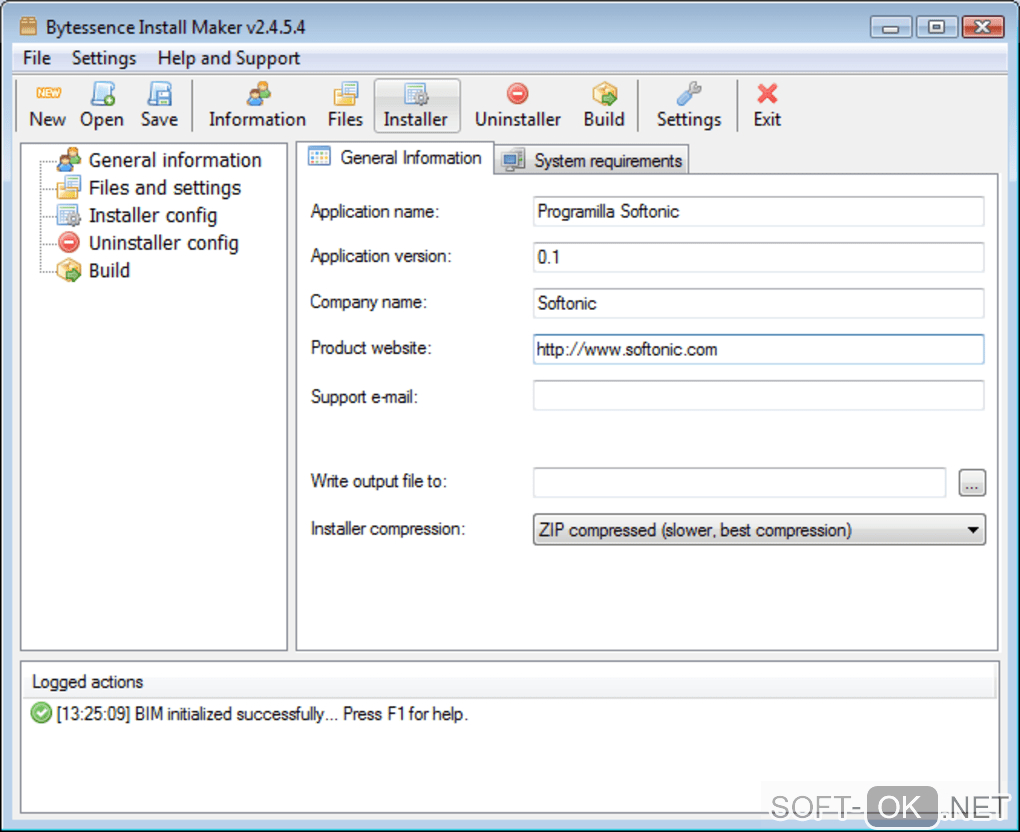Go to Information toolbar section
Image resolution: width=1020 pixels, height=832 pixels.
click(258, 106)
